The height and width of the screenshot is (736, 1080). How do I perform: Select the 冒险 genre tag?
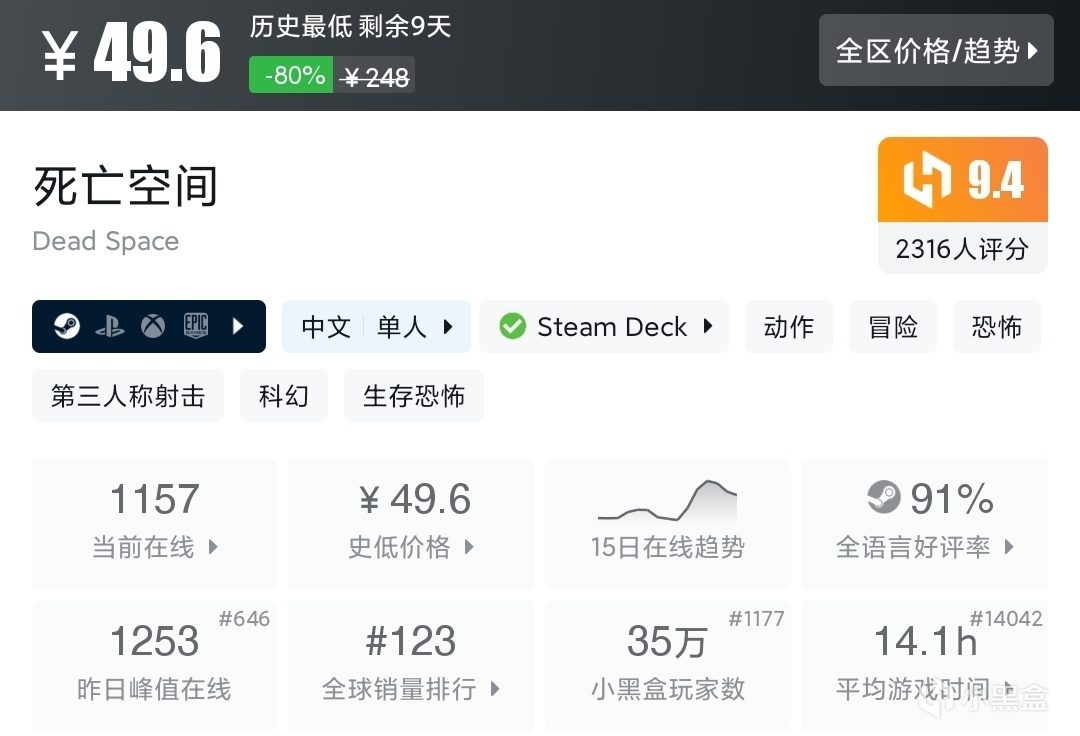[x=893, y=327]
